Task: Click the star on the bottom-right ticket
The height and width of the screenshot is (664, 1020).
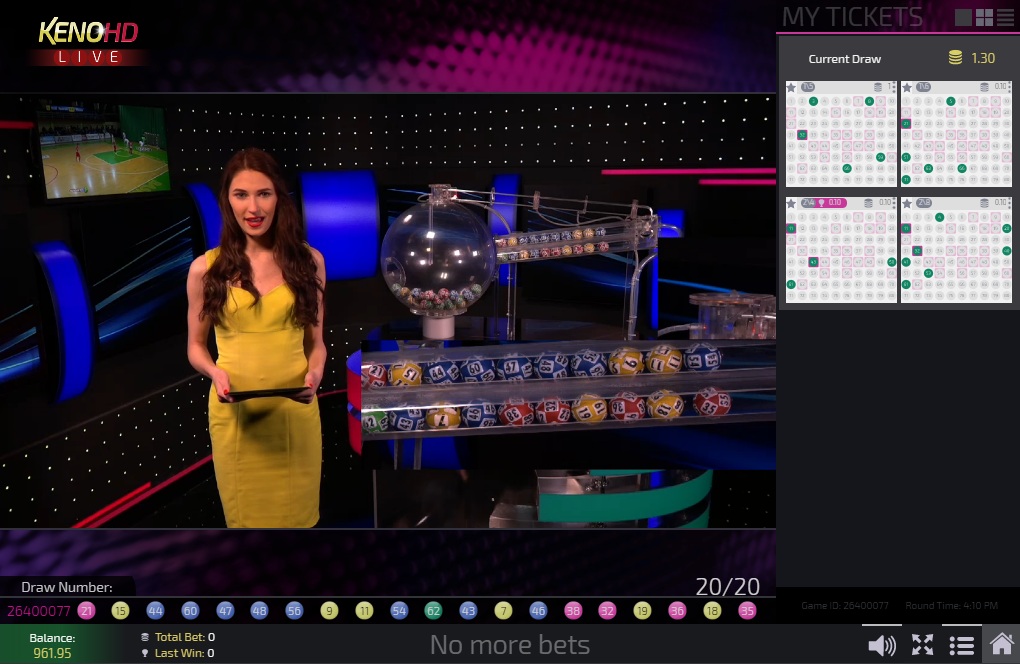Action: tap(907, 203)
